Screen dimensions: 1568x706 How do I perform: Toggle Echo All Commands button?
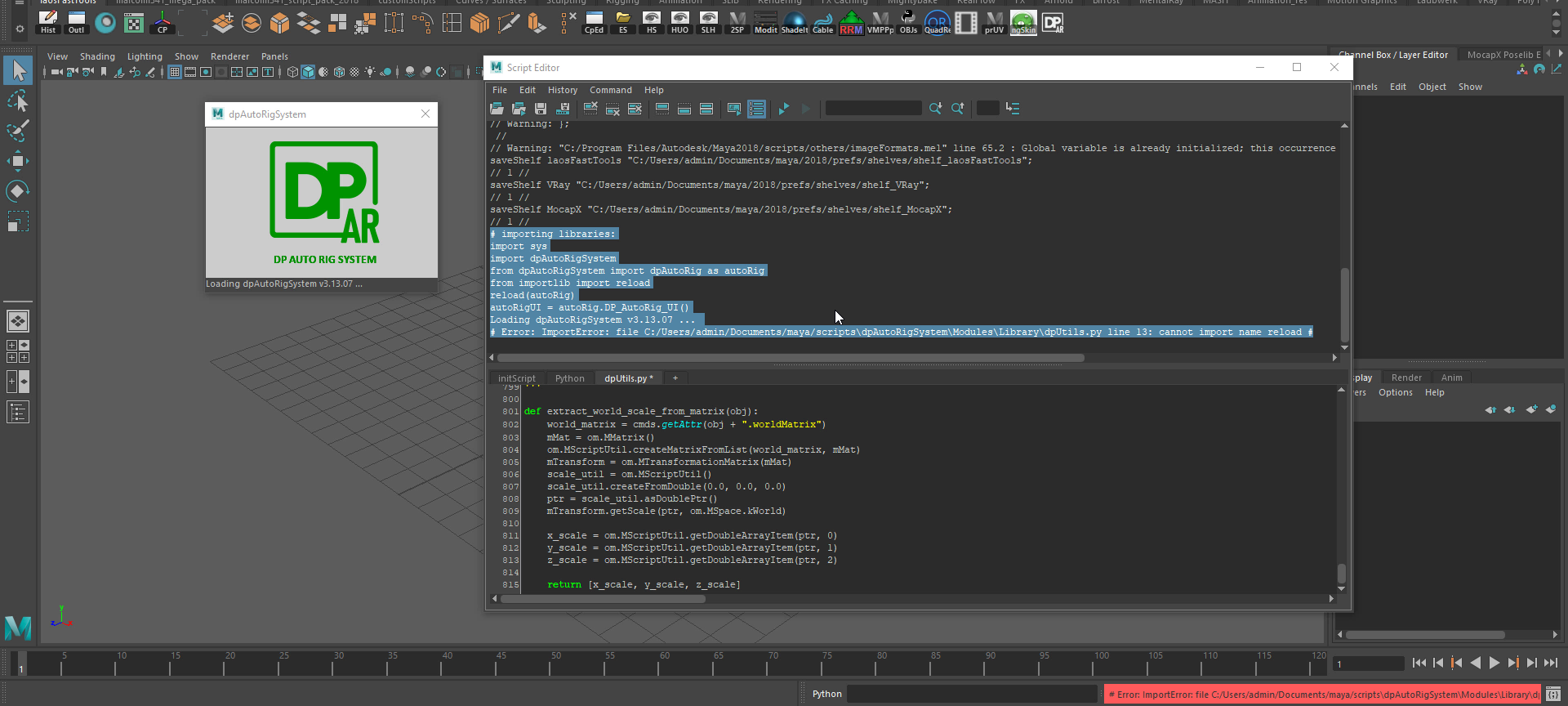coord(734,109)
